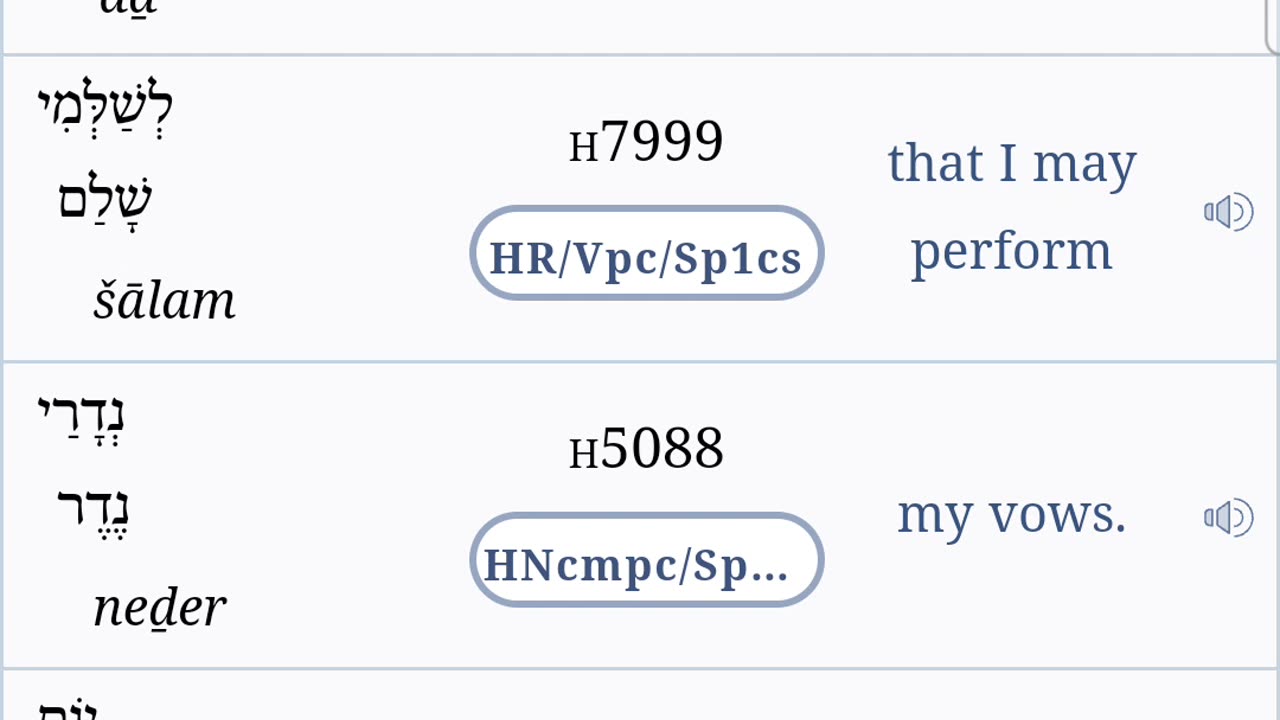The height and width of the screenshot is (720, 1280).
Task: Click the cut-off transliteration at the top
Action: tap(130, 8)
